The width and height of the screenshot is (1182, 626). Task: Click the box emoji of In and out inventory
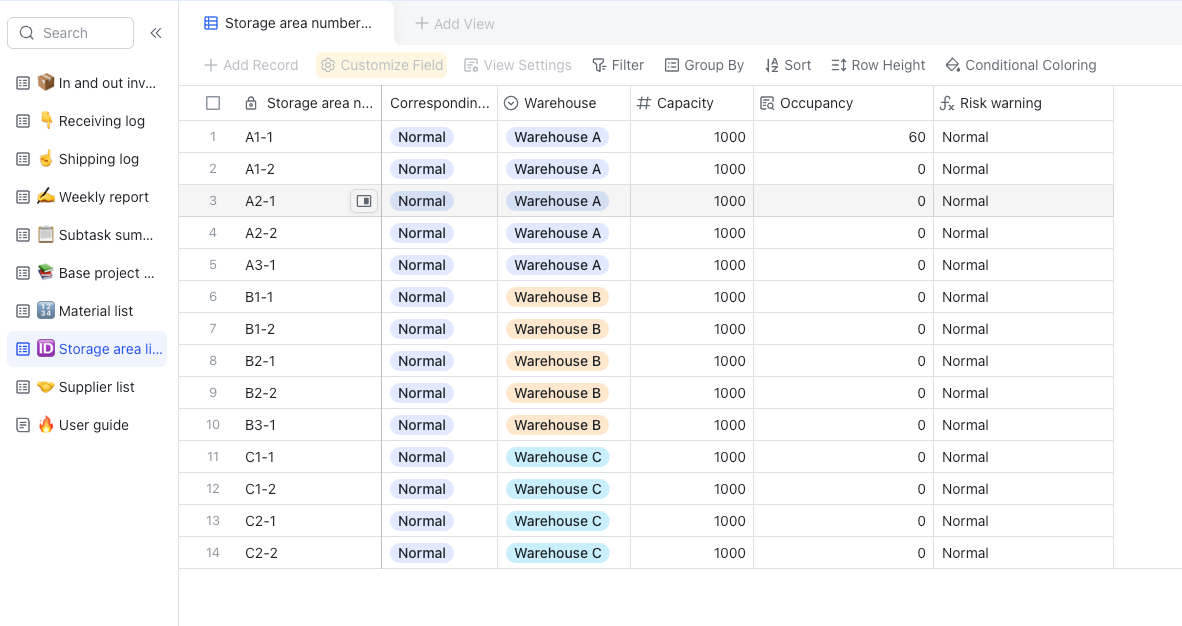coord(46,82)
